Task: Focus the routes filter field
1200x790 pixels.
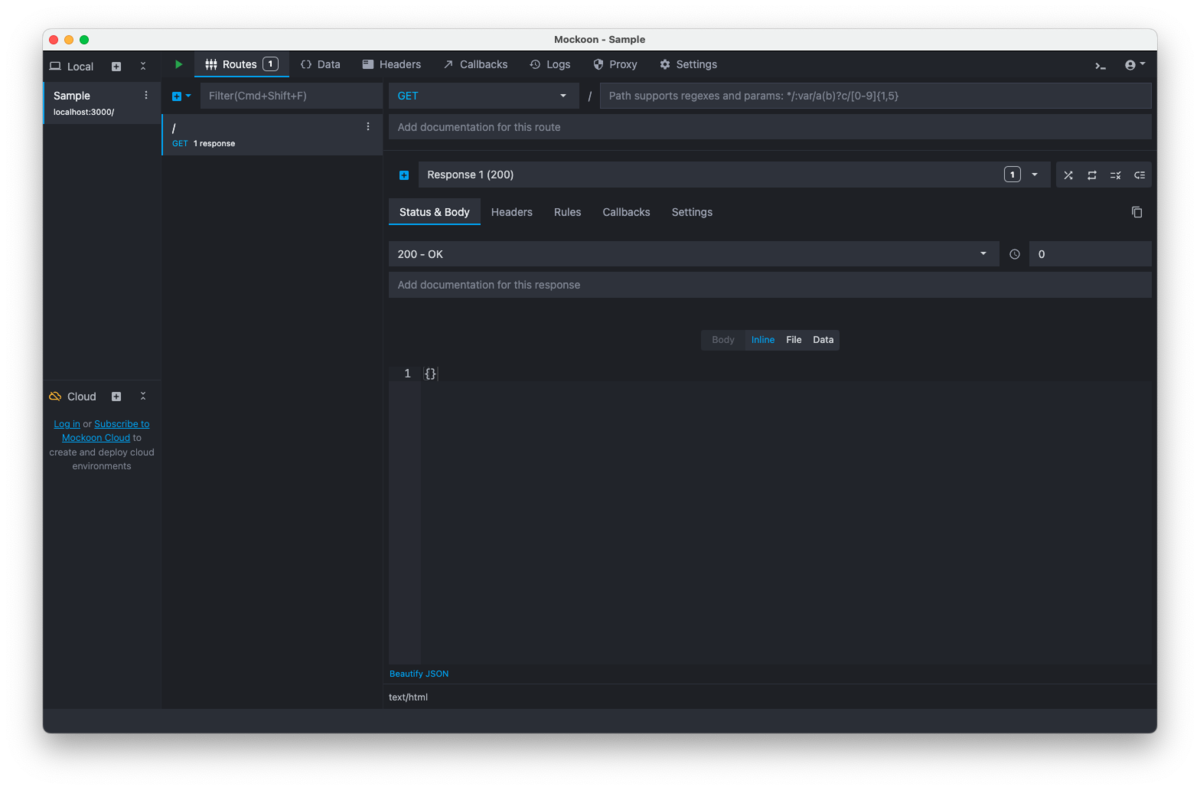Action: tap(291, 96)
